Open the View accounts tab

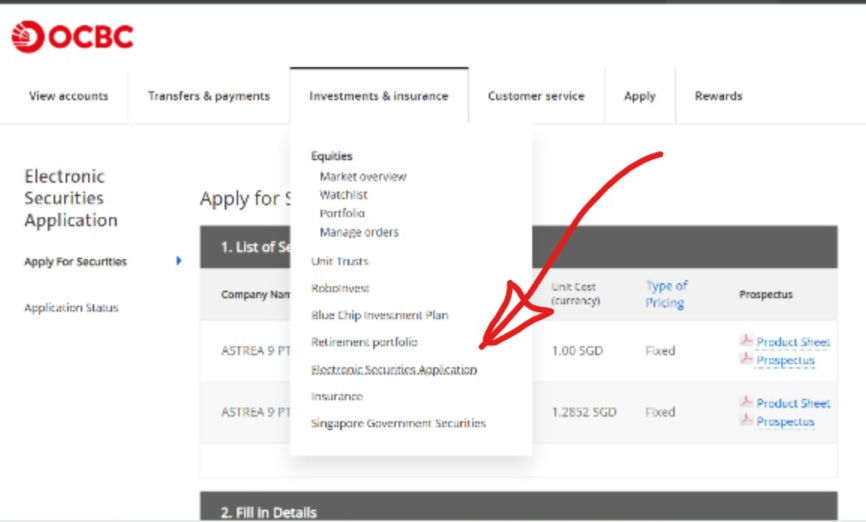click(x=68, y=96)
